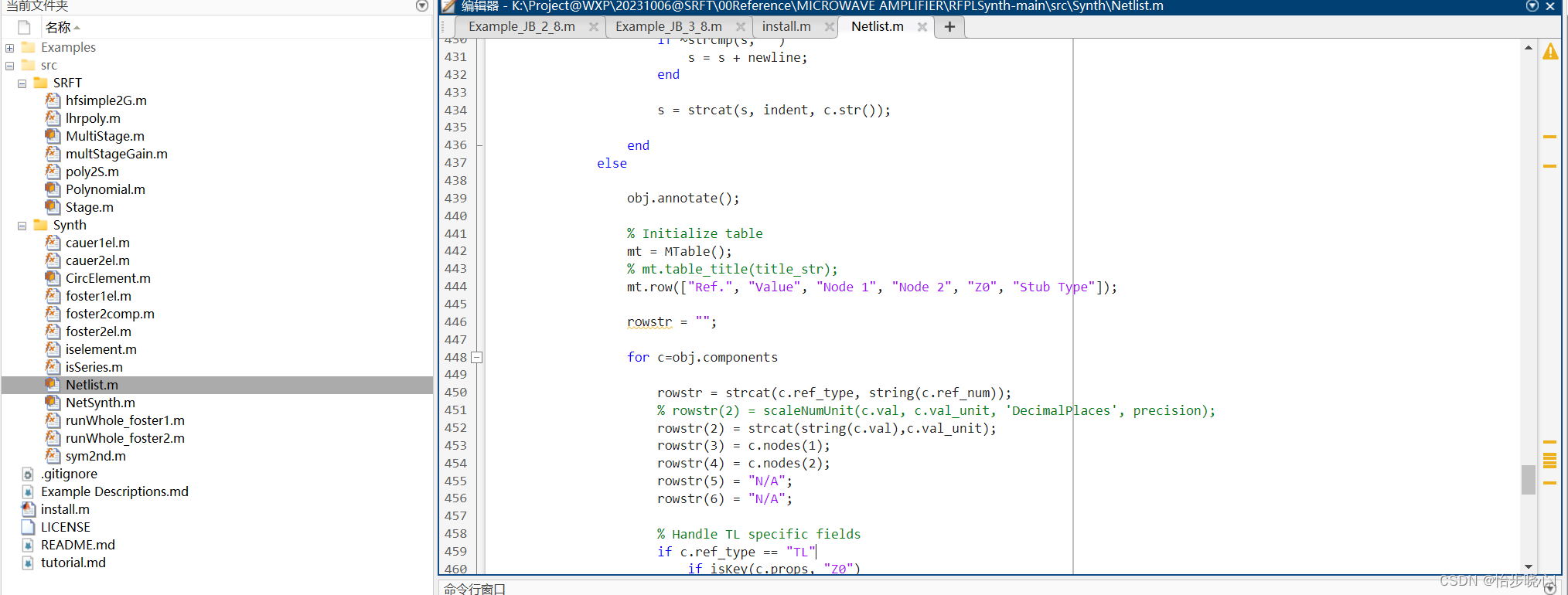
Task: Open the command window actions dropdown
Action: click(1549, 589)
